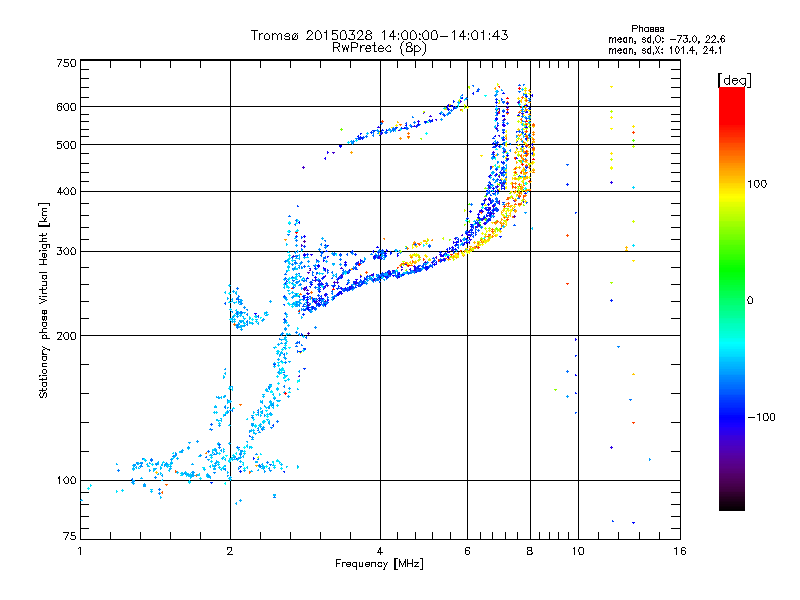This screenshot has height=600, width=800.
Task: Click the y-axis tick label '750'
Action: click(66, 63)
